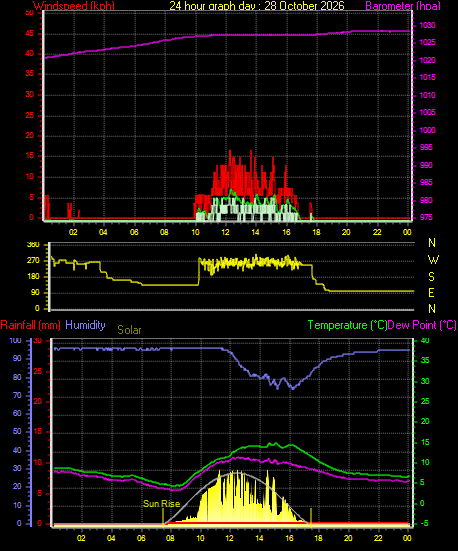Click the 'S' compass direction label
The height and width of the screenshot is (551, 458).
pyautogui.click(x=431, y=277)
